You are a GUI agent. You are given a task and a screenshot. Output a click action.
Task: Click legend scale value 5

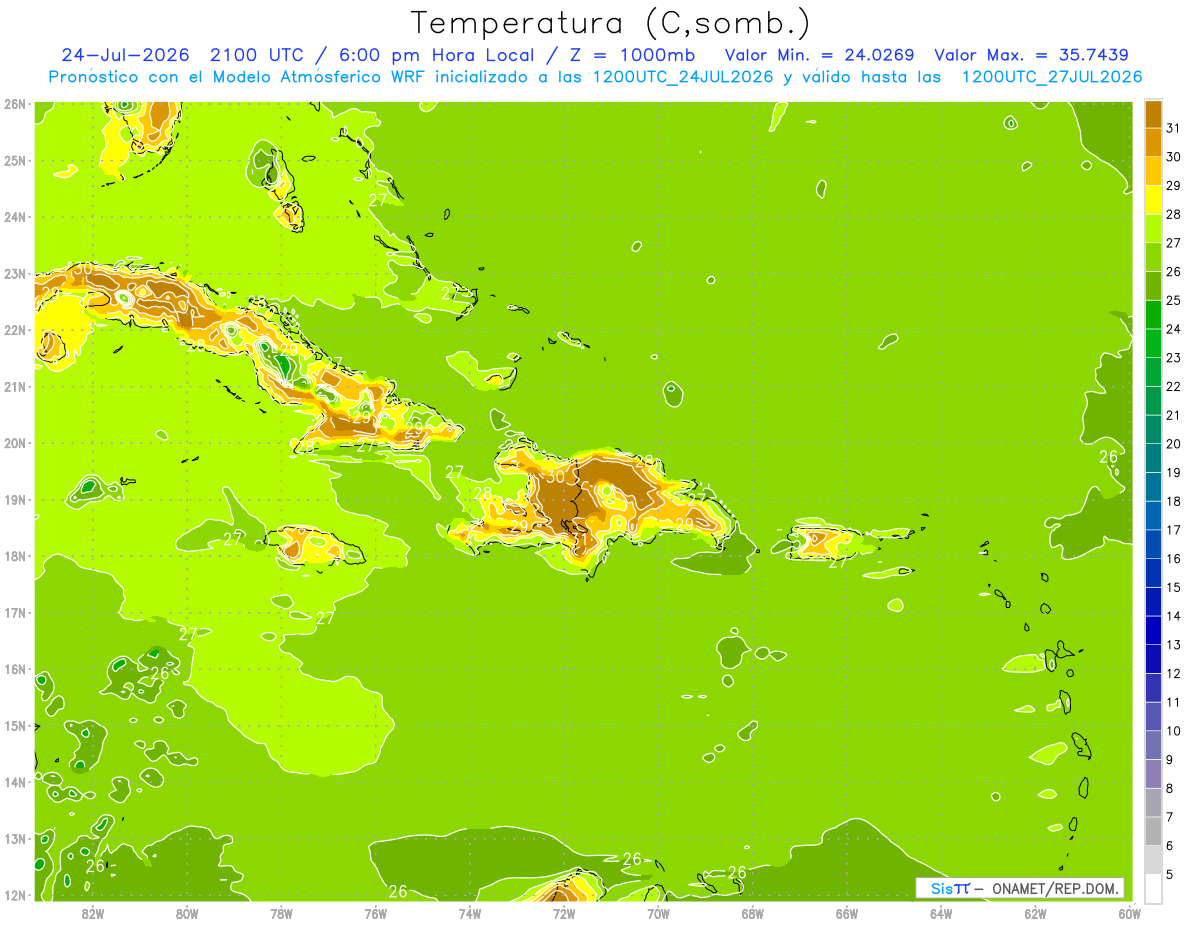click(1170, 874)
